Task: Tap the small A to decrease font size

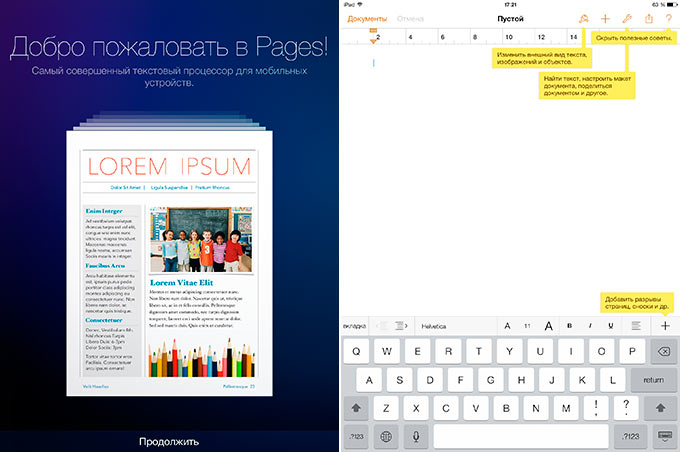Action: pos(507,326)
